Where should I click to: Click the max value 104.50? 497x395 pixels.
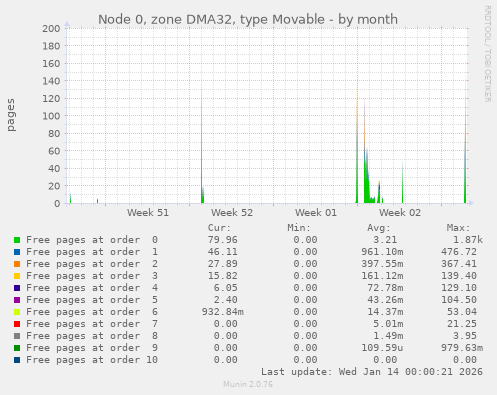click(x=459, y=300)
